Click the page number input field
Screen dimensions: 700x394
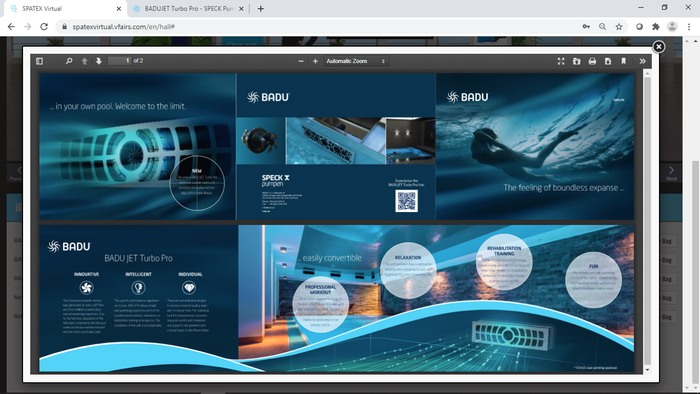pos(120,61)
